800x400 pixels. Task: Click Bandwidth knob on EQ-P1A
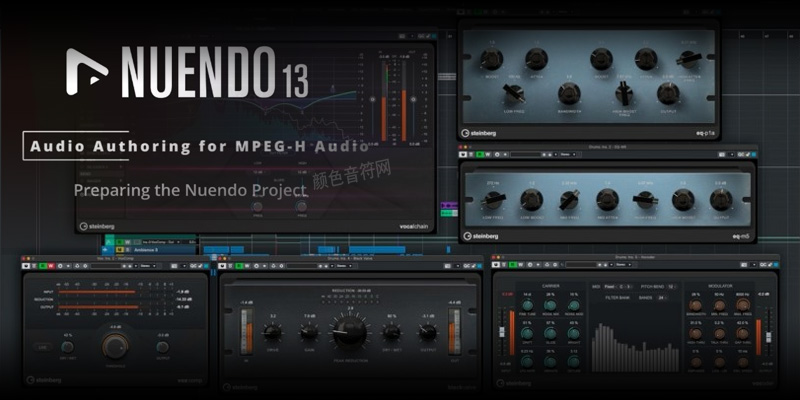[569, 94]
